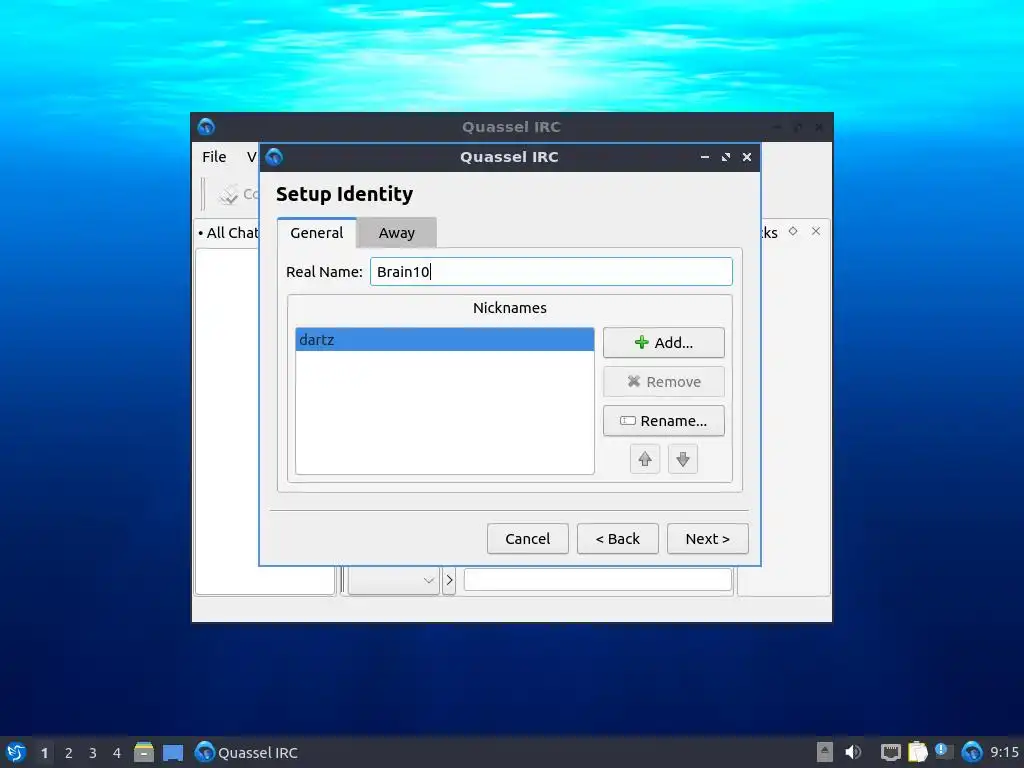1024x768 pixels.
Task: Click the Connect toolbar icon in the main window
Action: (229, 194)
